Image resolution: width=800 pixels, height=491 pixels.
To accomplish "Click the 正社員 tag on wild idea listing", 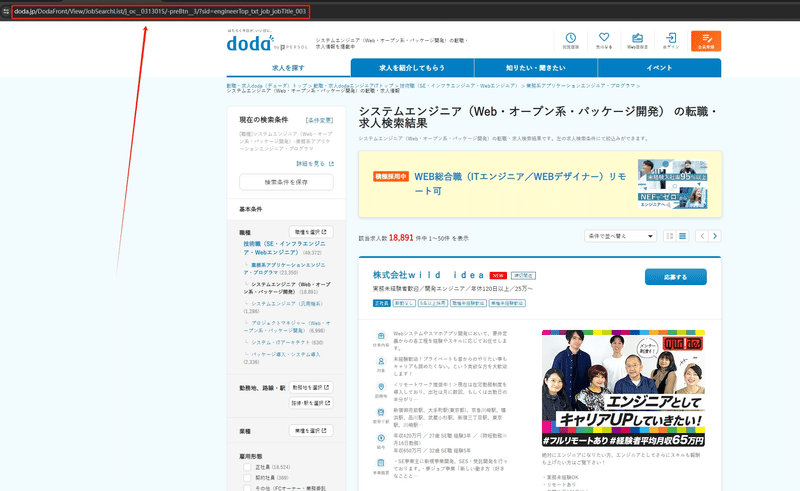I will point(381,303).
